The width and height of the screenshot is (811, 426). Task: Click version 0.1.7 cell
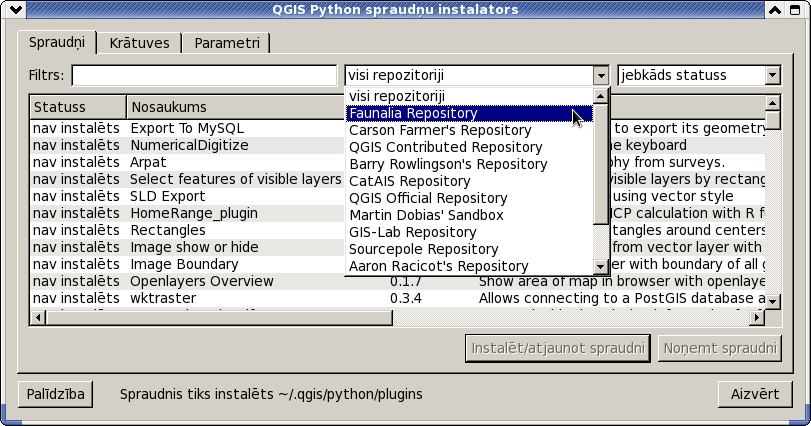[406, 282]
